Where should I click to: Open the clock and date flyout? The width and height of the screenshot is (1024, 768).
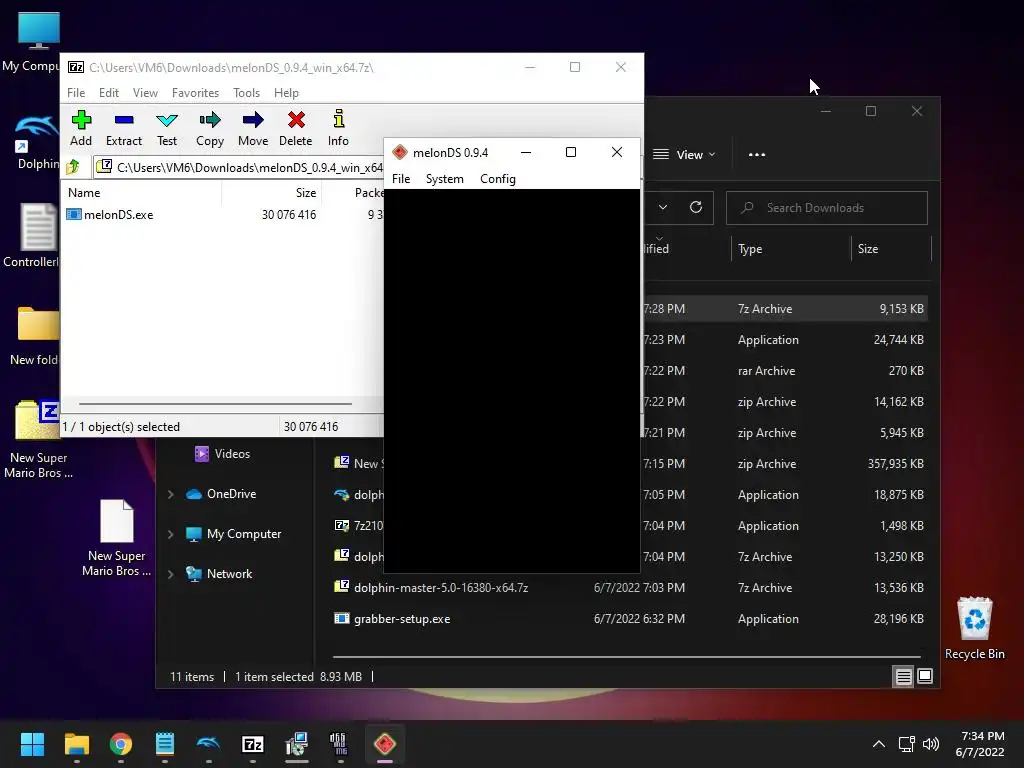tap(980, 744)
